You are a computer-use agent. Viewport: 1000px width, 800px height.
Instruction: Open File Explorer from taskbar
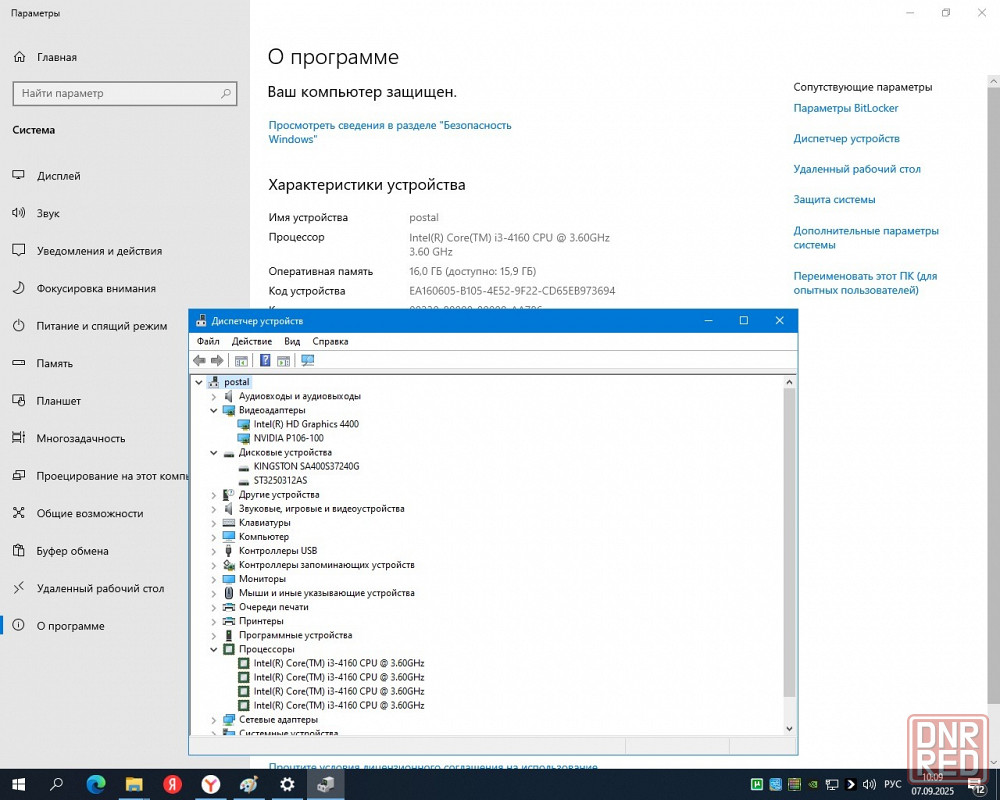click(134, 785)
